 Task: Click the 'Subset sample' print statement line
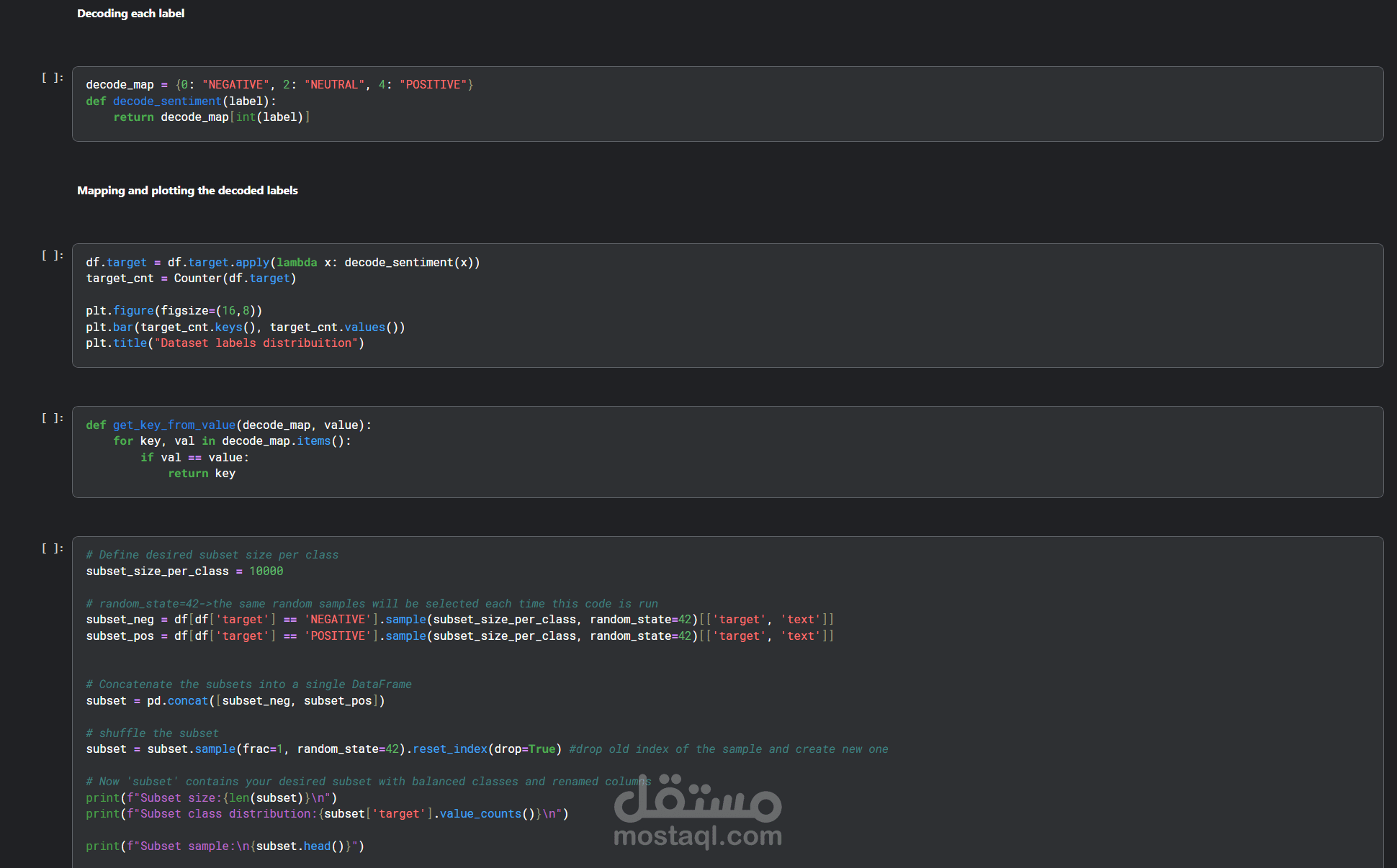[x=225, y=846]
